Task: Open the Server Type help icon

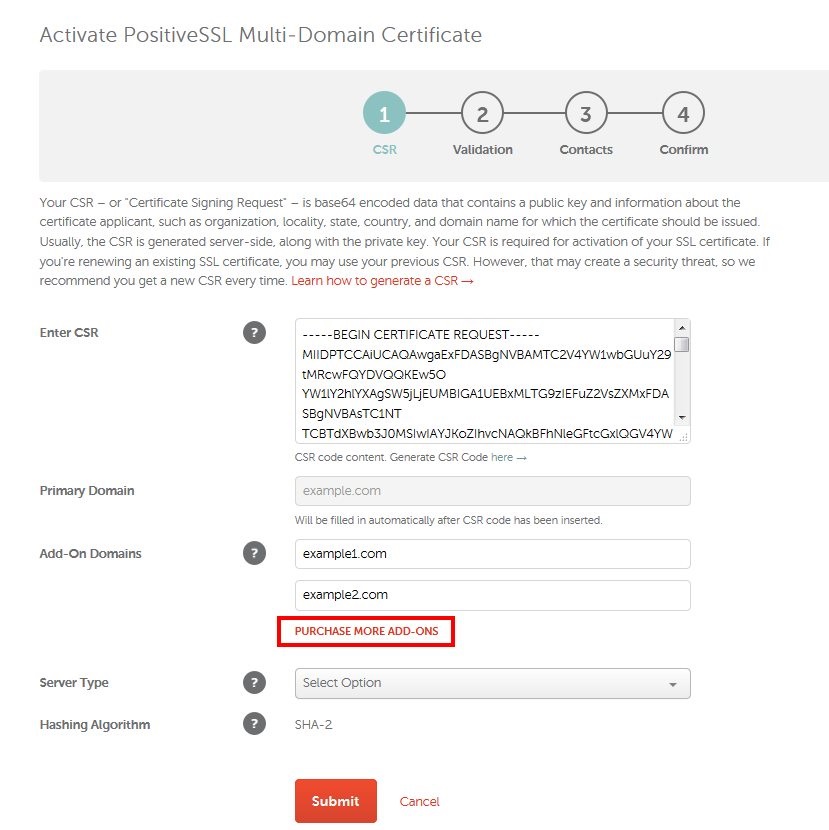Action: tap(255, 682)
